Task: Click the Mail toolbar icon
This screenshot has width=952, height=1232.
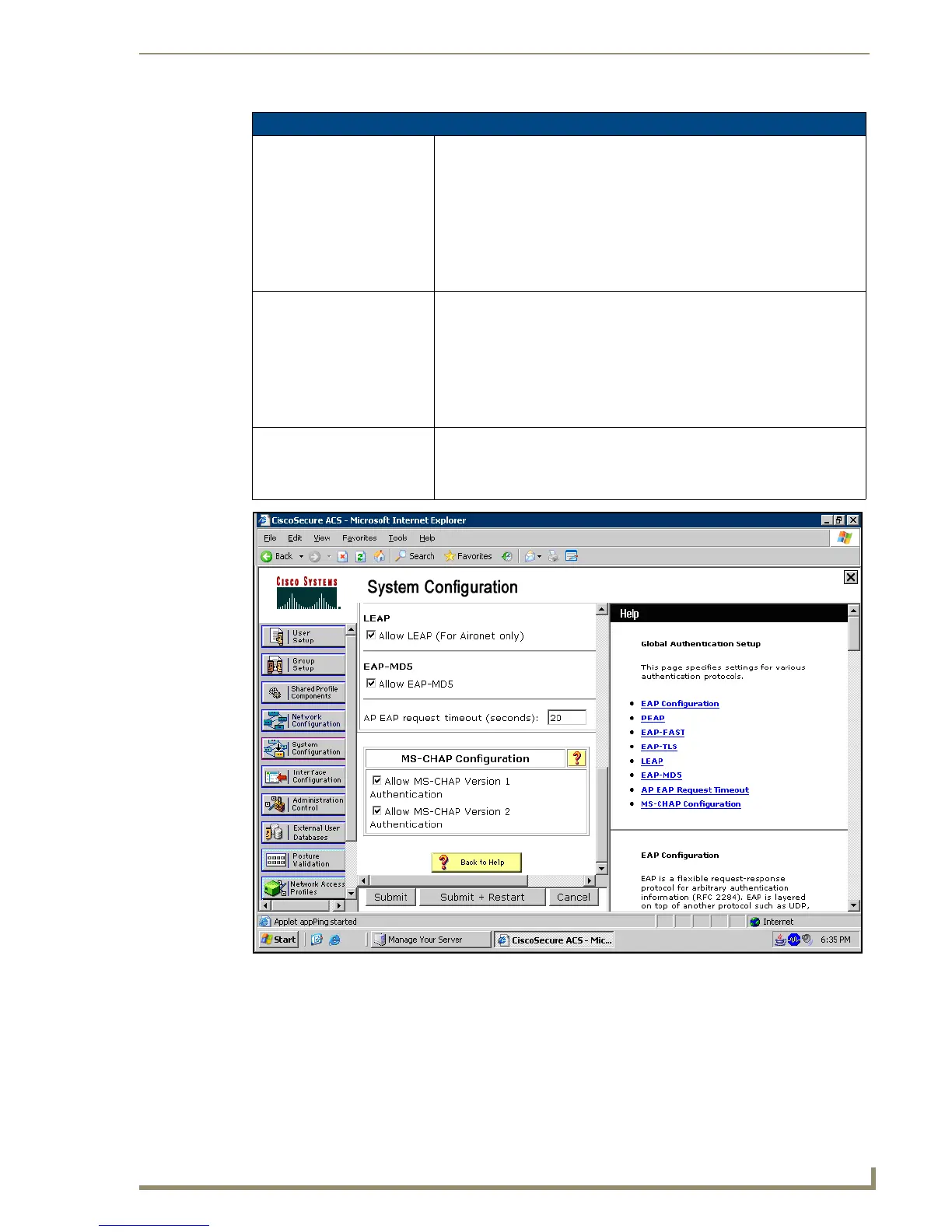Action: pyautogui.click(x=529, y=556)
